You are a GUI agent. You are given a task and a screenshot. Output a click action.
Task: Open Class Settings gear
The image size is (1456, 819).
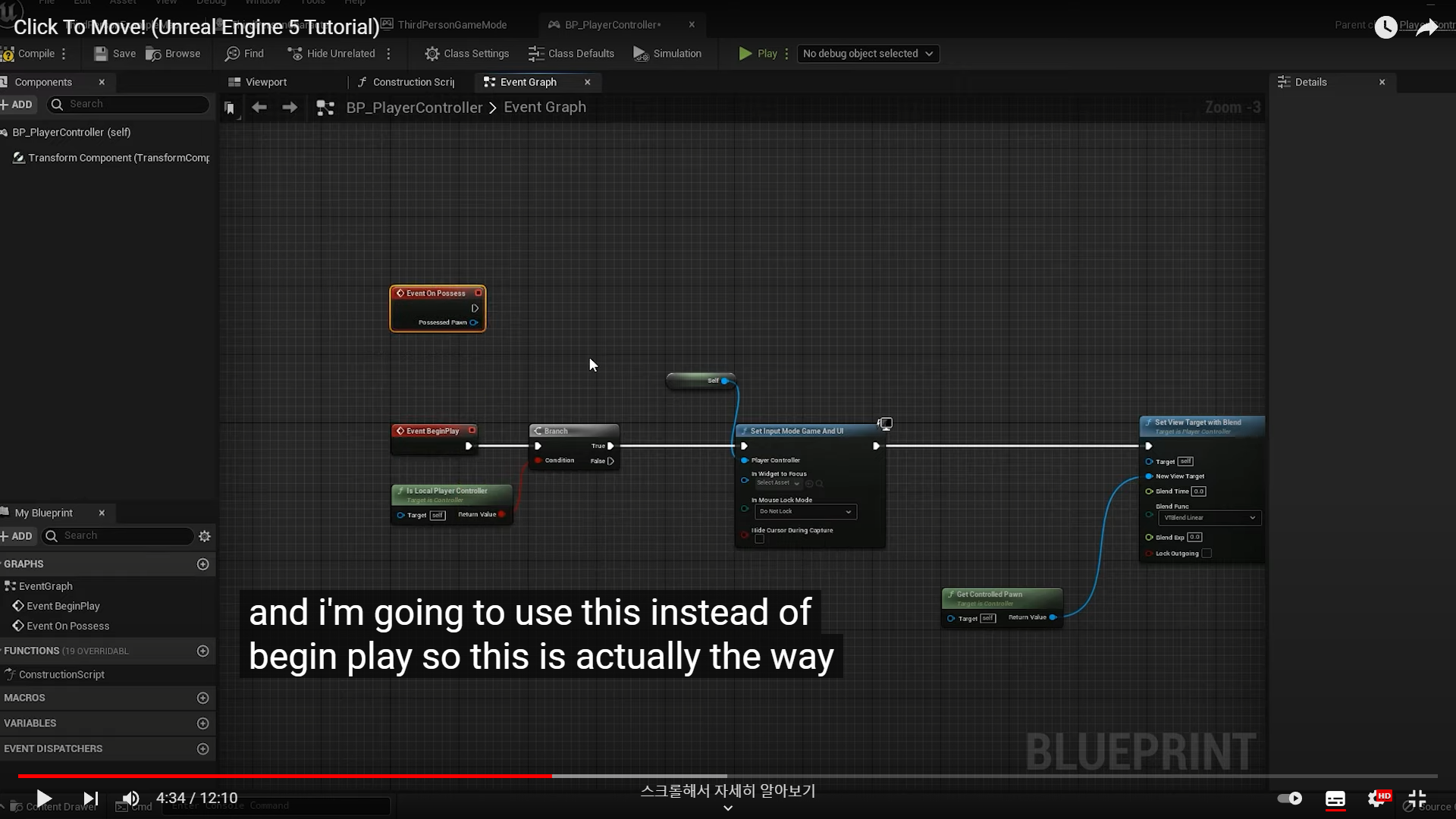[x=431, y=54]
